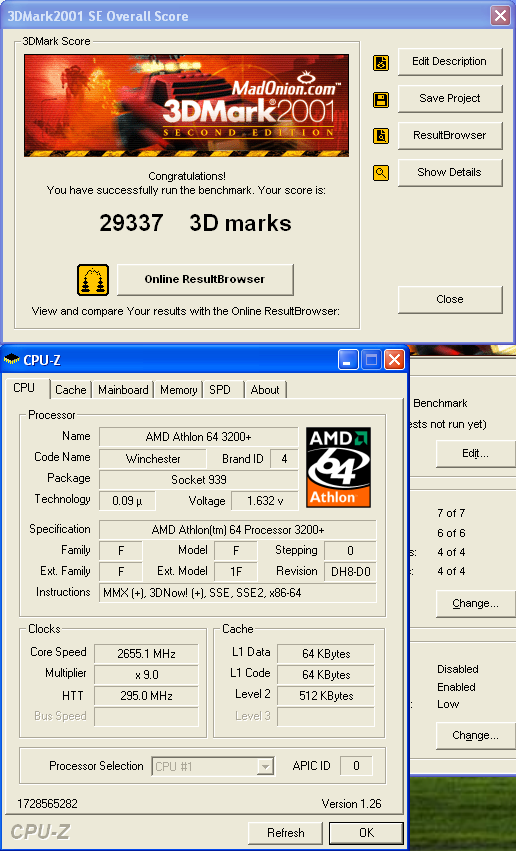The width and height of the screenshot is (516, 851).
Task: Launch the Online ResultBrowser
Action: [x=205, y=280]
